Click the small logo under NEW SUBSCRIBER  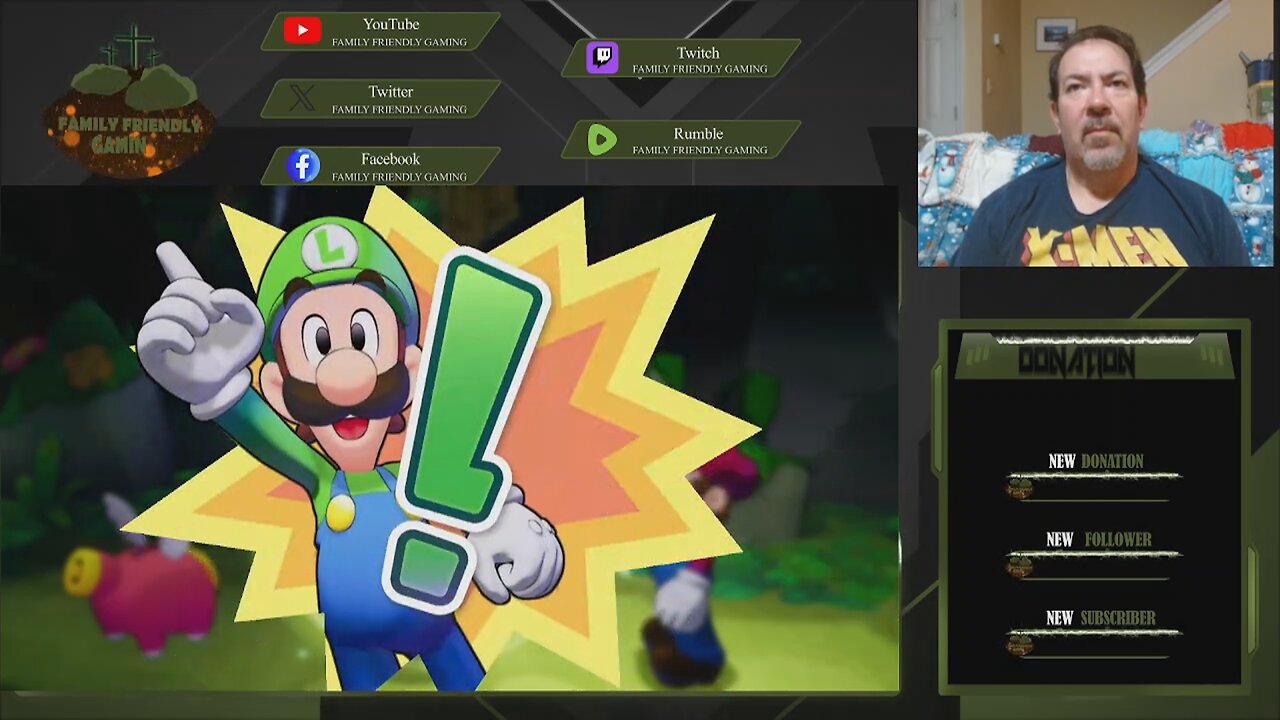tap(1019, 645)
